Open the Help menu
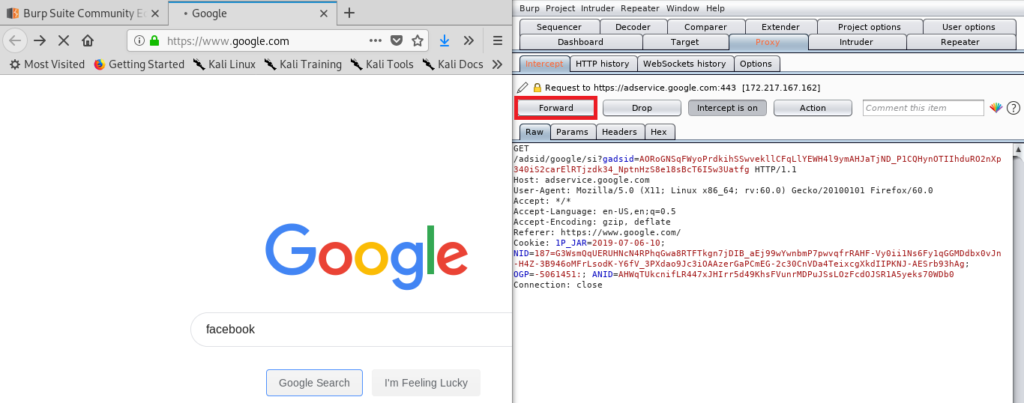 [x=716, y=8]
